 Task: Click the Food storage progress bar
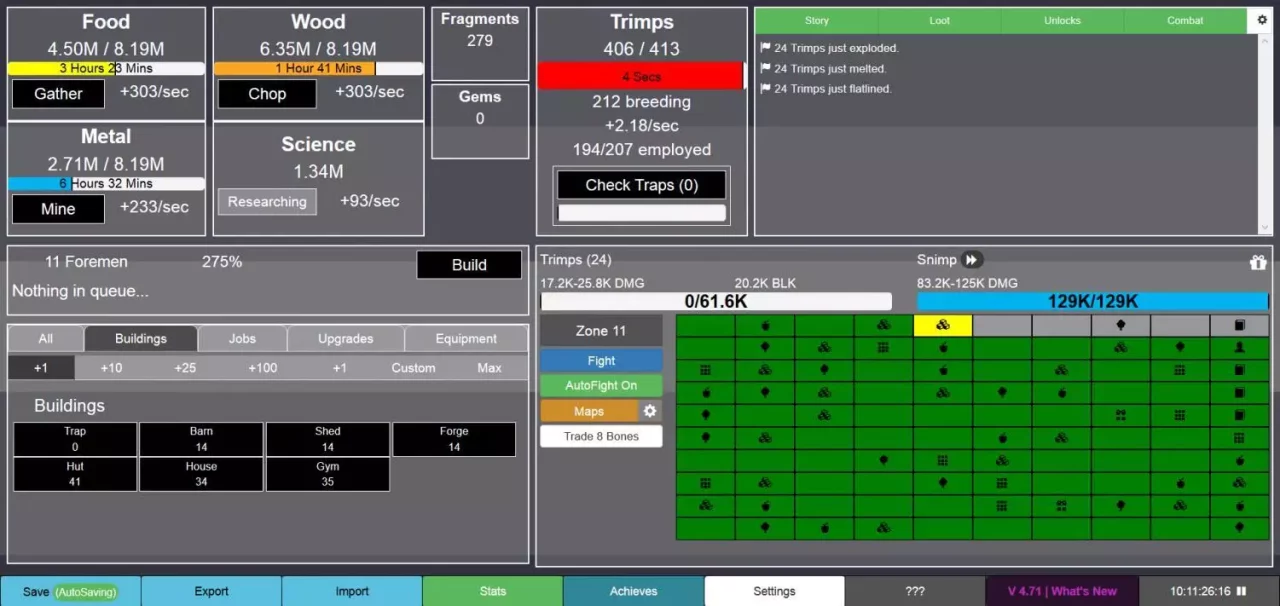click(106, 69)
